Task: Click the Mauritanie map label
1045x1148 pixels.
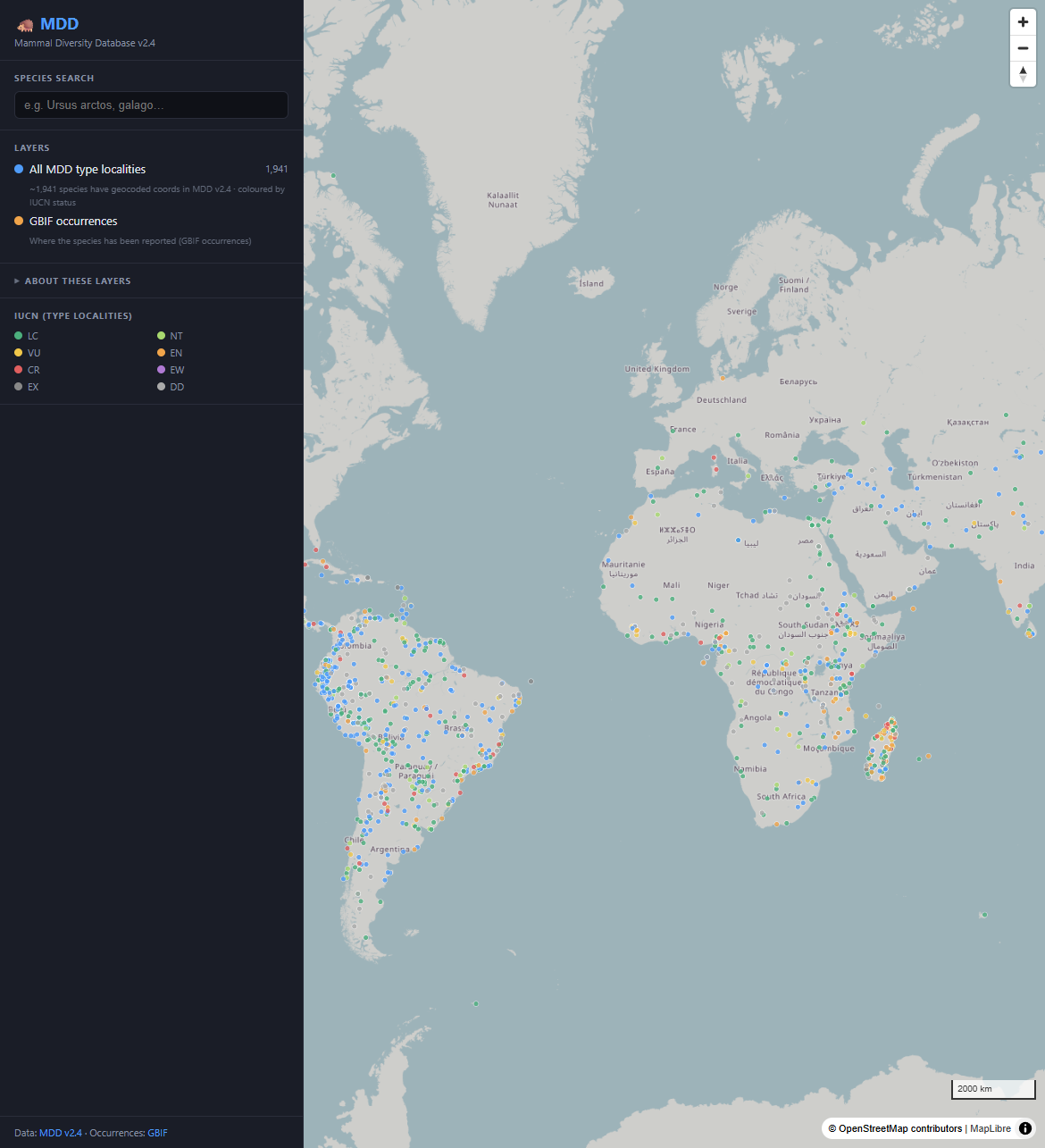Action: click(x=623, y=565)
